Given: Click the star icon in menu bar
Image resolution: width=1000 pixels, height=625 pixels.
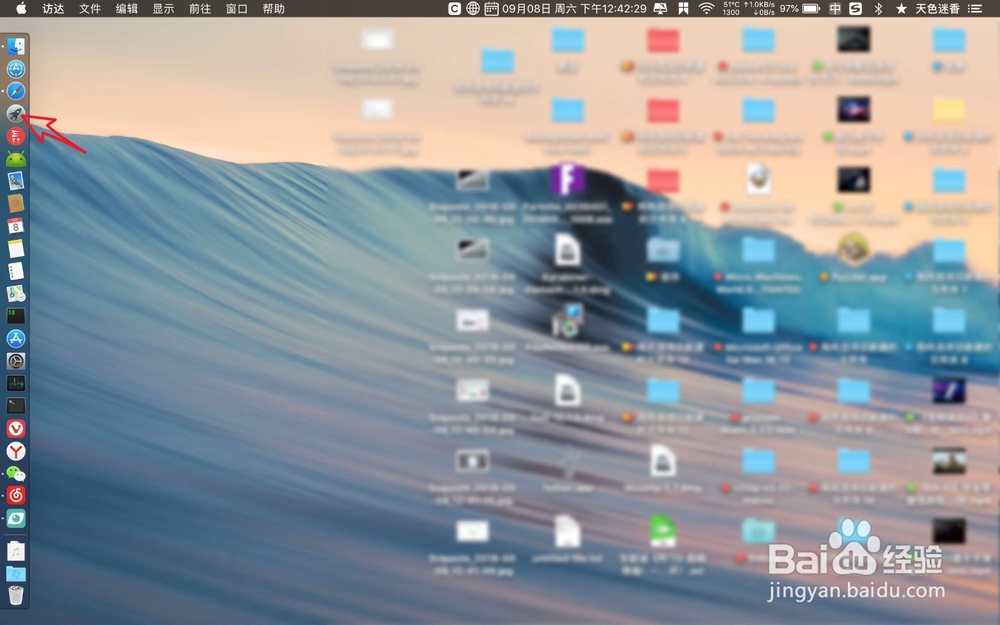Looking at the screenshot, I should [x=901, y=8].
